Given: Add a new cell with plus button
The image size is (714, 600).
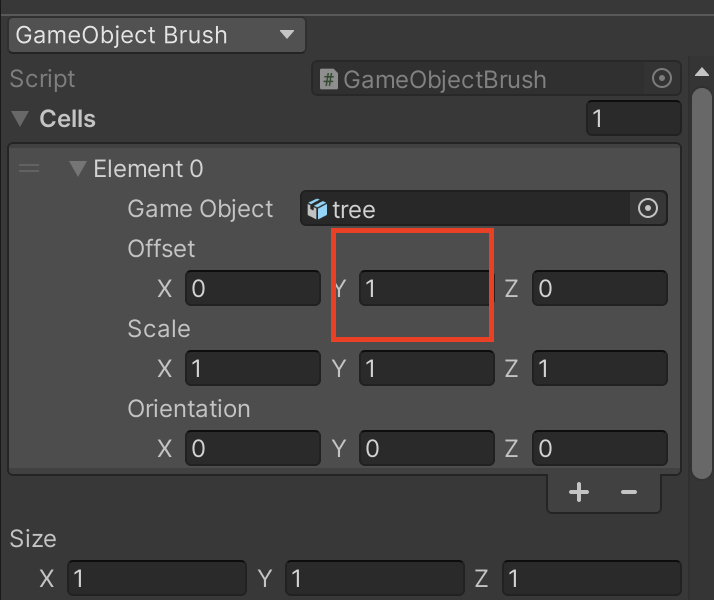Looking at the screenshot, I should coord(578,492).
